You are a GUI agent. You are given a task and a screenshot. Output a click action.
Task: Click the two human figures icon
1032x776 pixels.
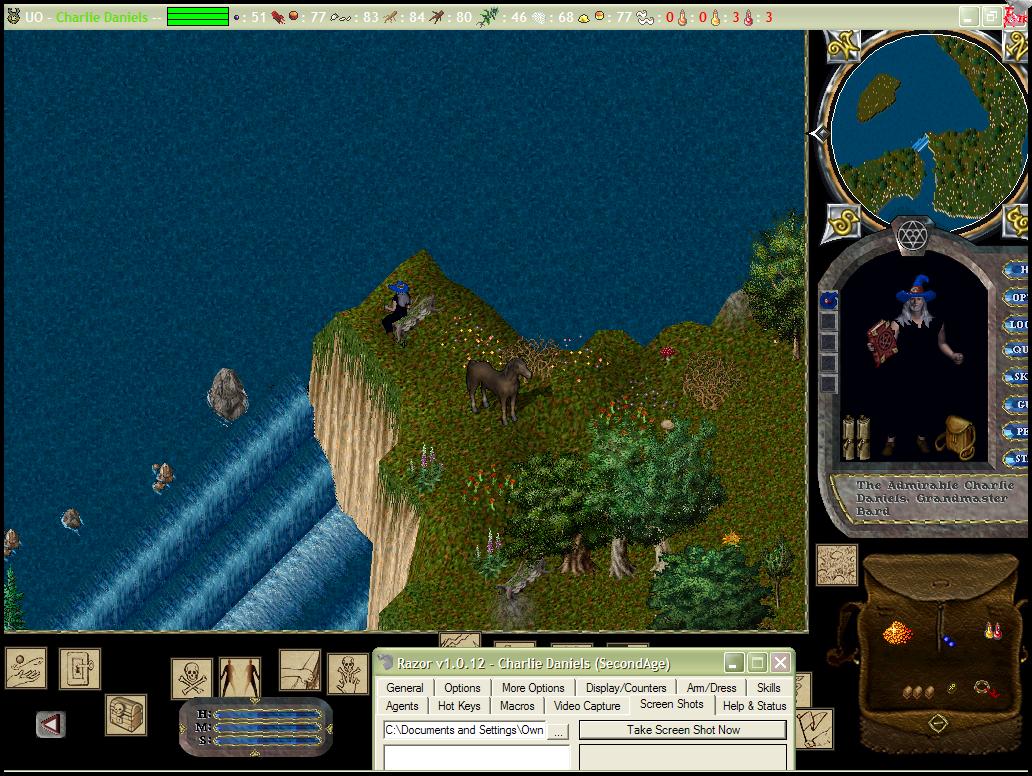[x=240, y=677]
